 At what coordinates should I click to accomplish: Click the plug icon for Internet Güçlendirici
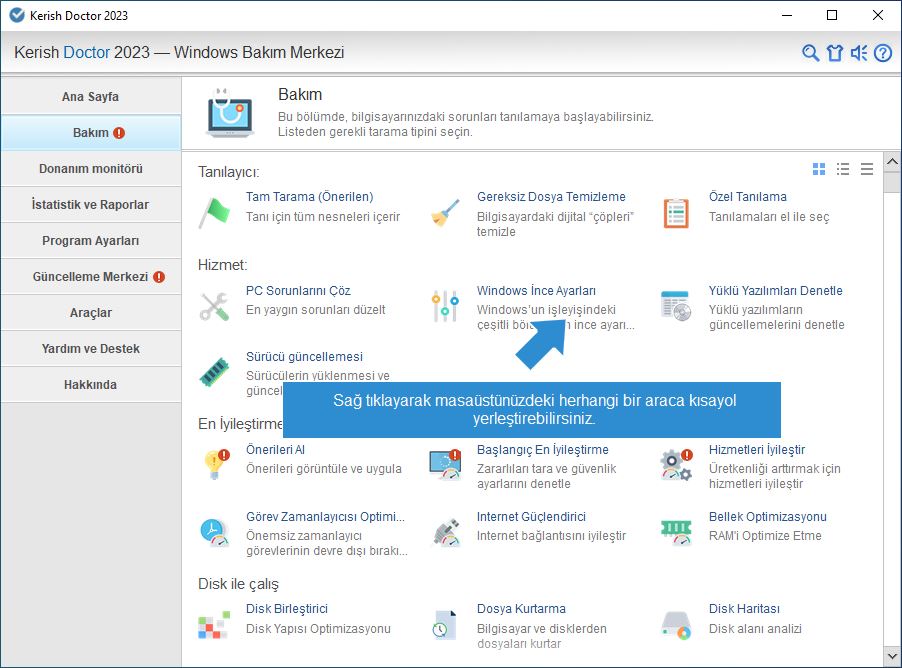click(x=446, y=532)
